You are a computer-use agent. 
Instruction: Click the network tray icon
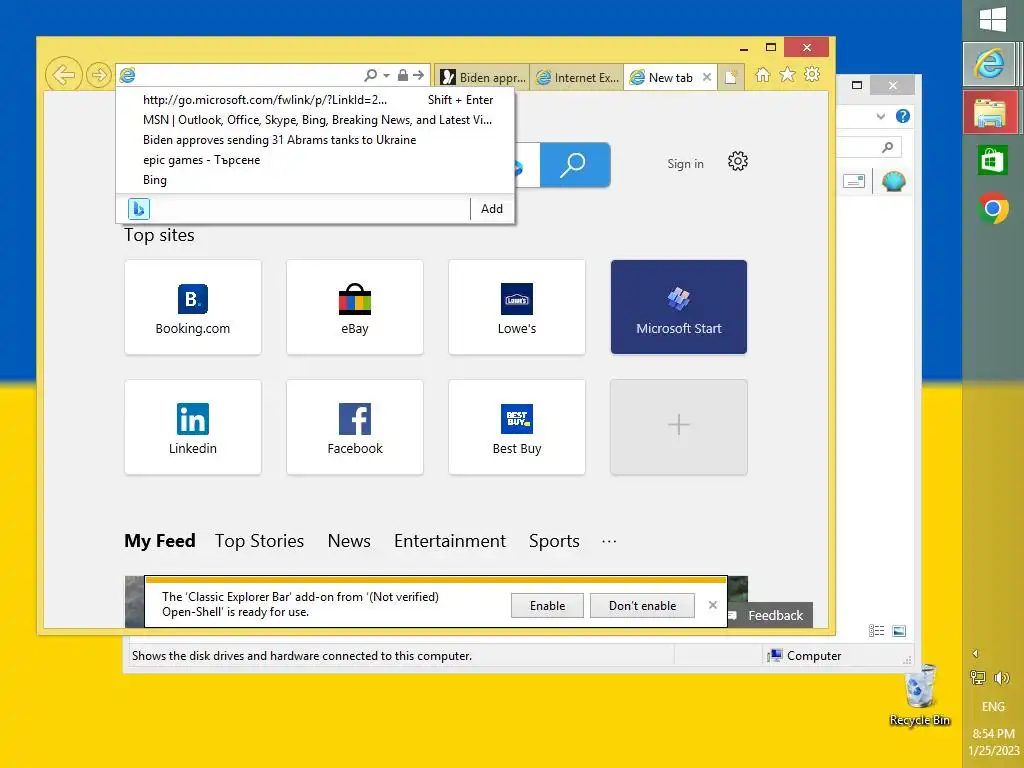tap(978, 678)
